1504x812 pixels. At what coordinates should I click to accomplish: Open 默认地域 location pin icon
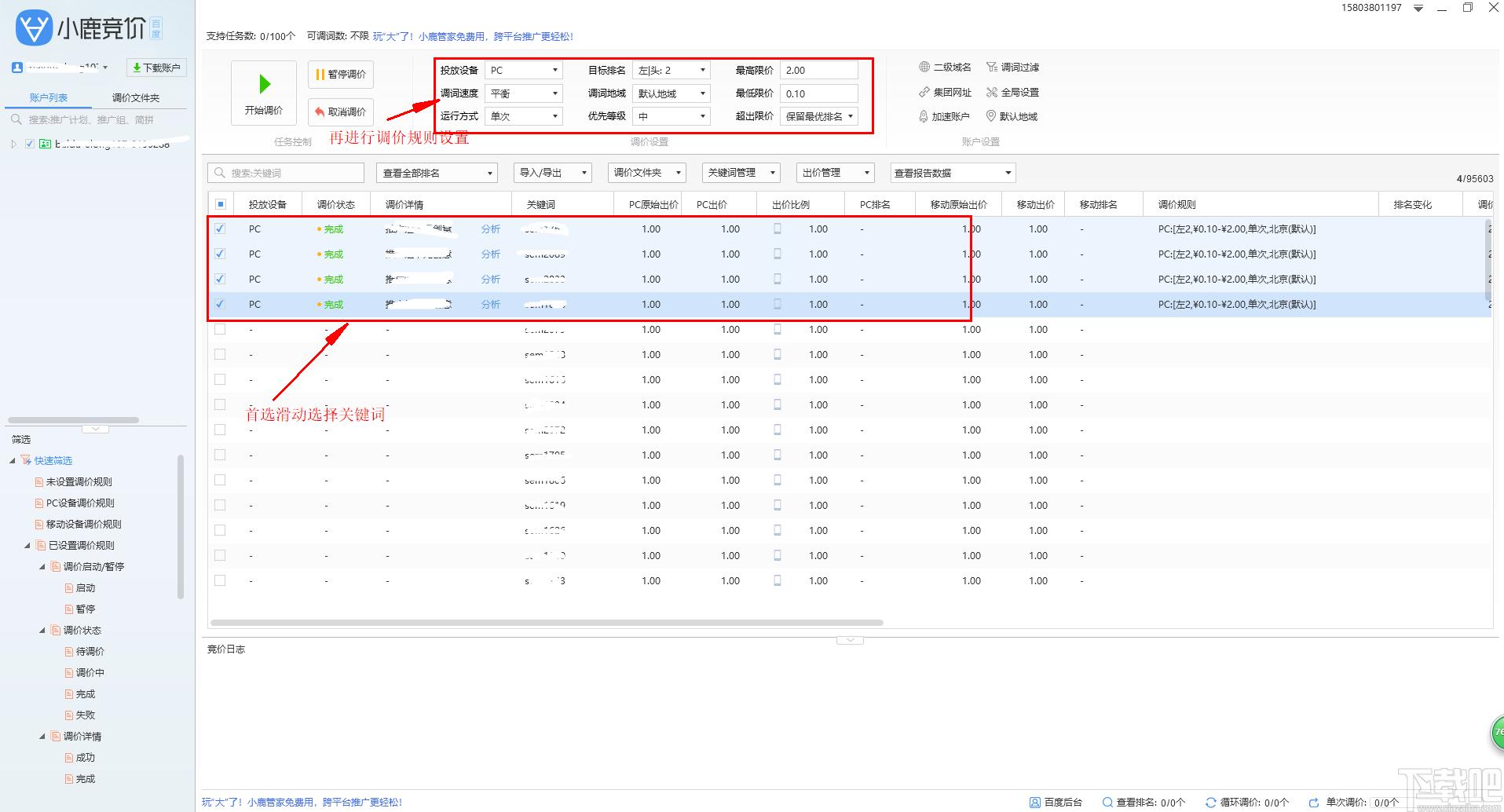[991, 116]
